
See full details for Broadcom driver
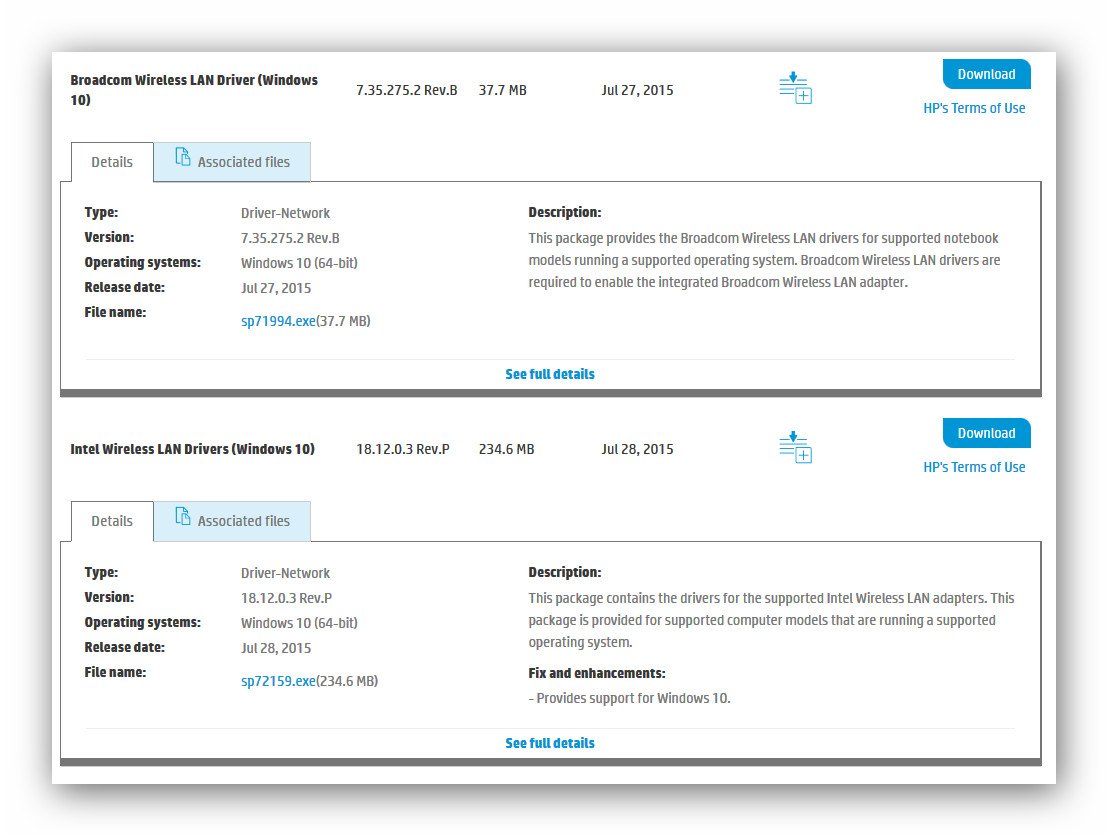[550, 374]
